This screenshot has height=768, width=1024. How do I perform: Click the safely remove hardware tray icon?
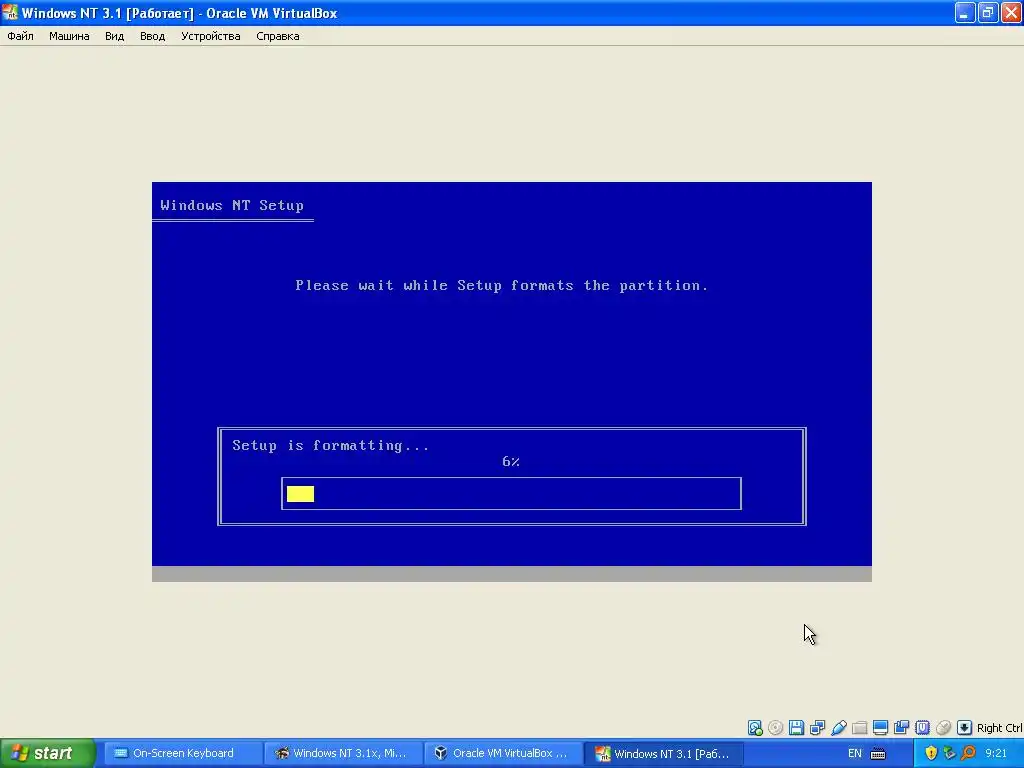[950, 754]
